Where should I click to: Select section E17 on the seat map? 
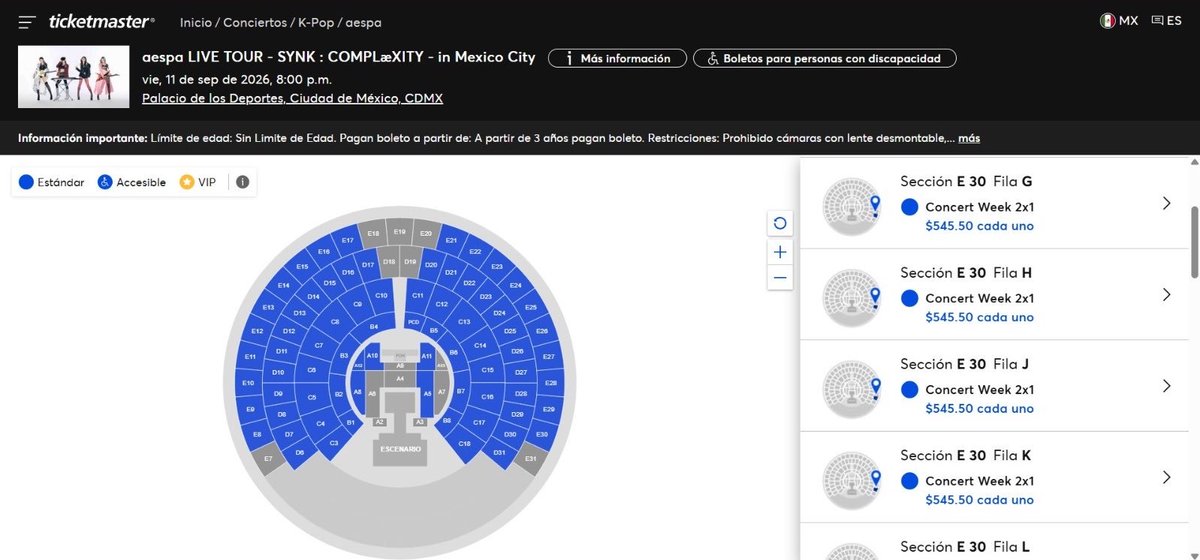tap(347, 240)
